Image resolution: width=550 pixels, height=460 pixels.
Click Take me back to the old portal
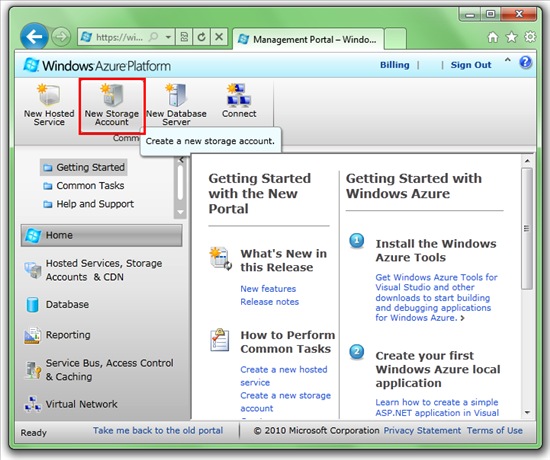pyautogui.click(x=158, y=431)
